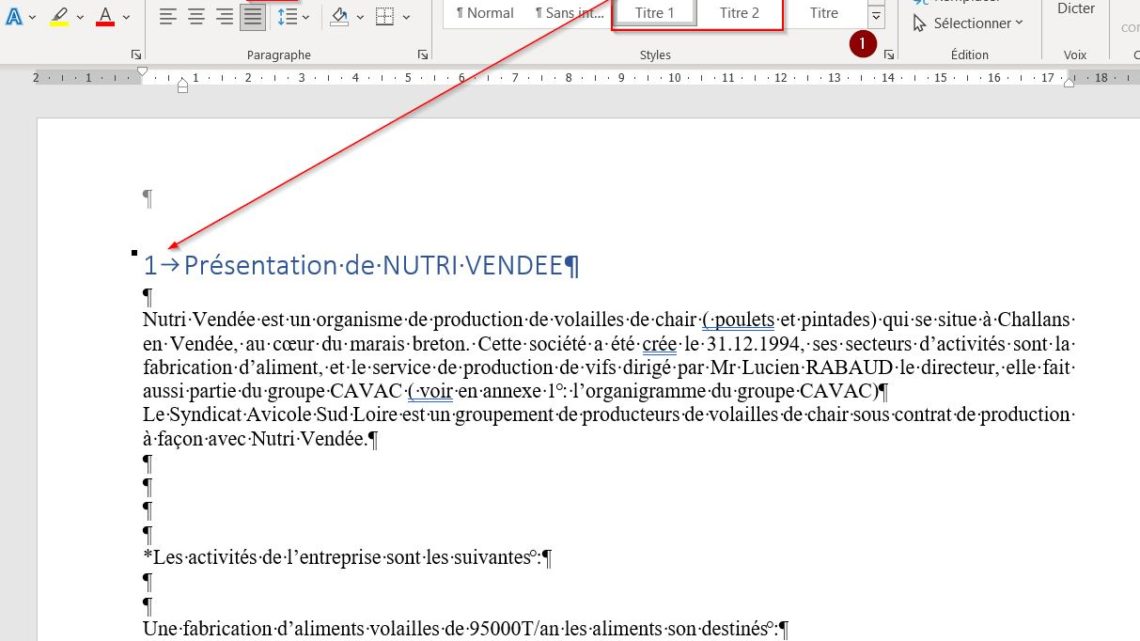Apply the Sans interligne style

pos(569,13)
